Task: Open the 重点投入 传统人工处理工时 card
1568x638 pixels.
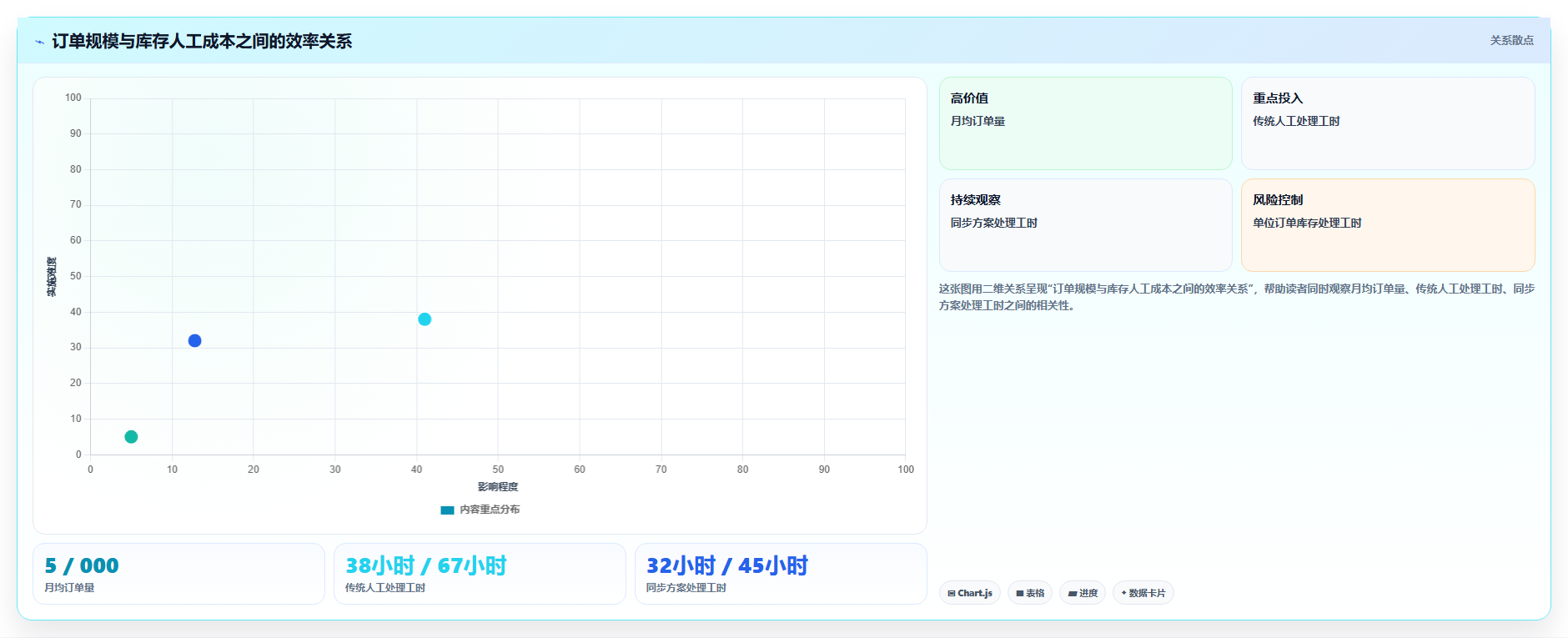Action: pos(1388,123)
